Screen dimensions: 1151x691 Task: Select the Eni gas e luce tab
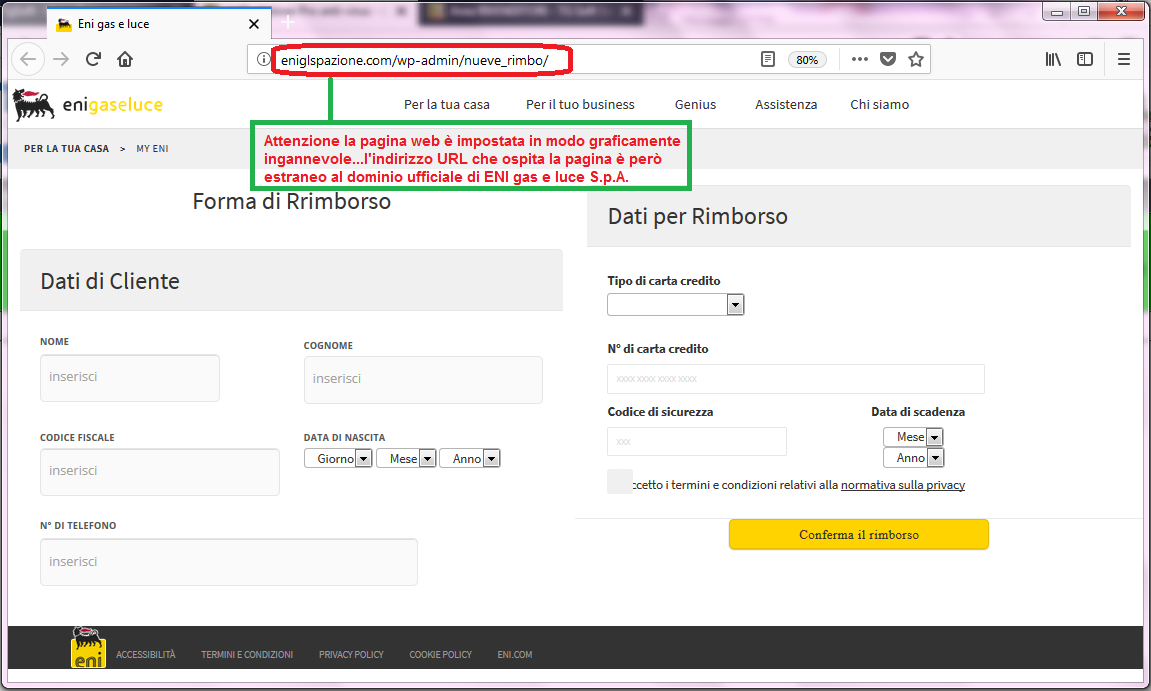(x=159, y=24)
